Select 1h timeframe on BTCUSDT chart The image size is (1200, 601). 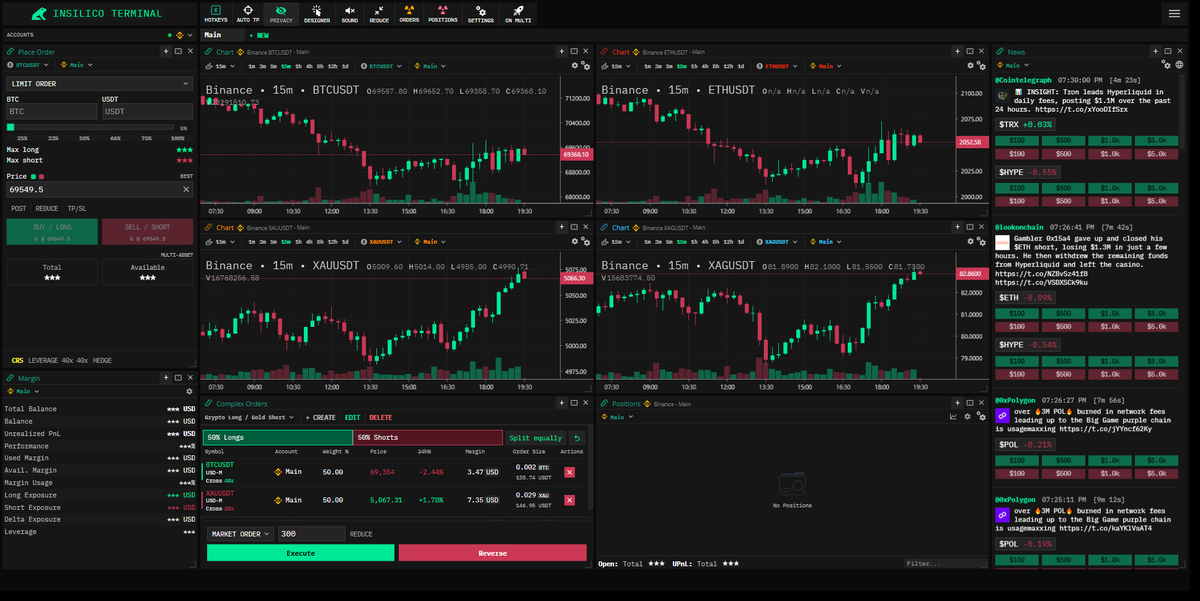point(296,66)
